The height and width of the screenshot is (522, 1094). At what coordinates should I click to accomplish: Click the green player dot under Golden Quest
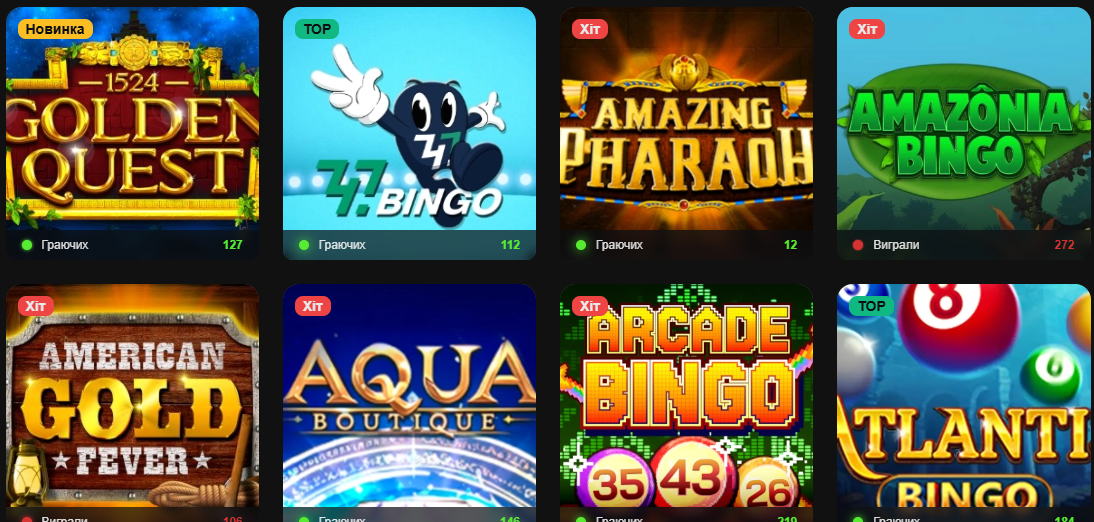pos(27,245)
